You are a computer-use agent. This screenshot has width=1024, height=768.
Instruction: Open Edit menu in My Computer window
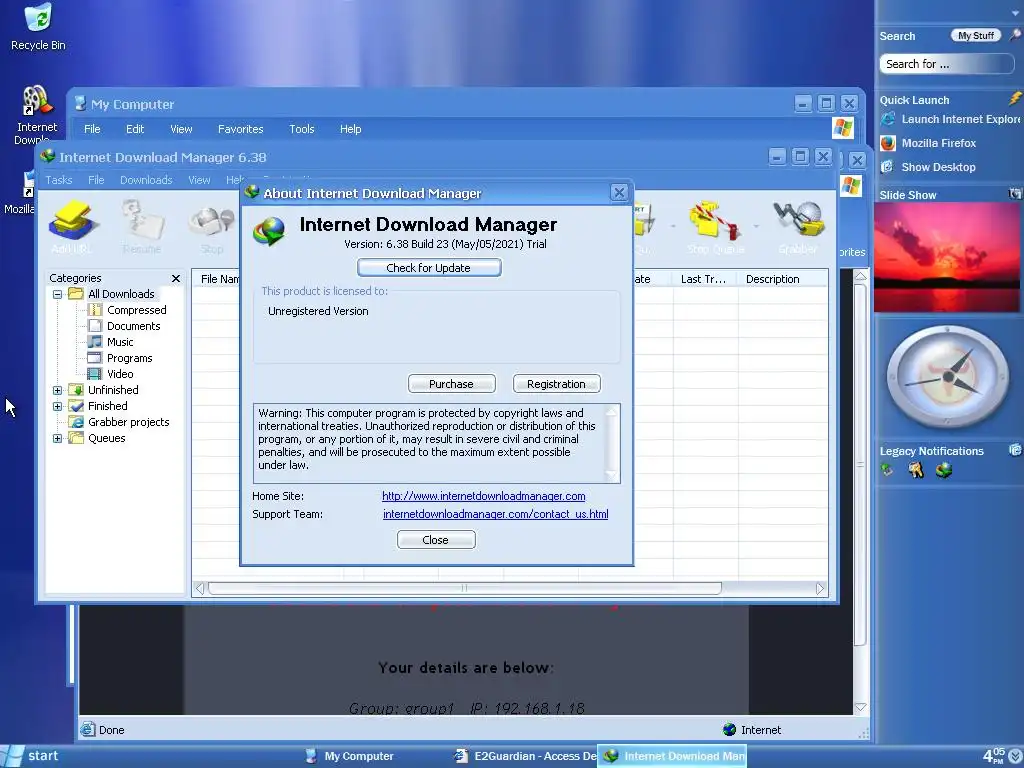(x=135, y=129)
